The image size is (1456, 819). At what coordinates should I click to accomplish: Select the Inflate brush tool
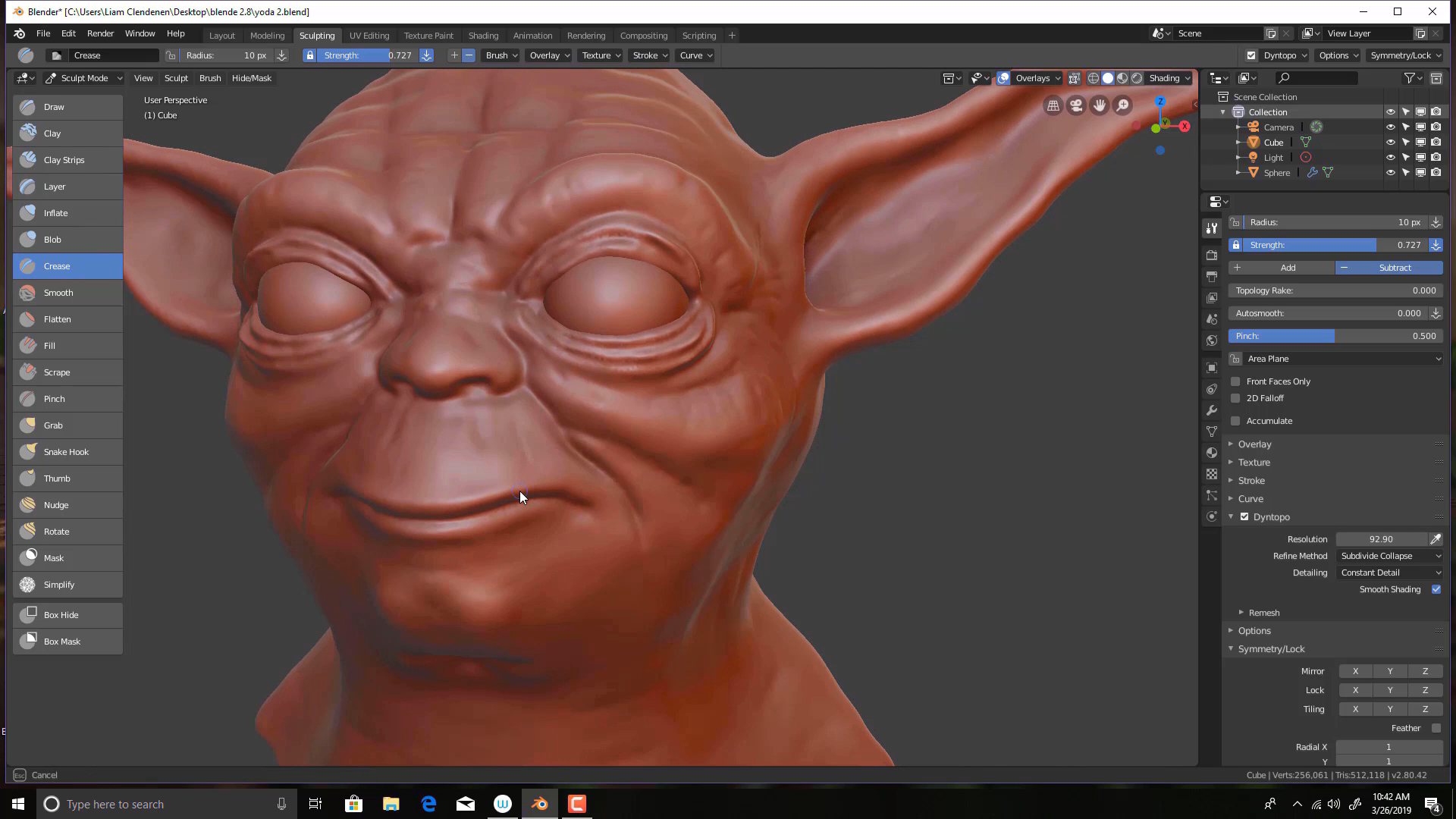(67, 213)
